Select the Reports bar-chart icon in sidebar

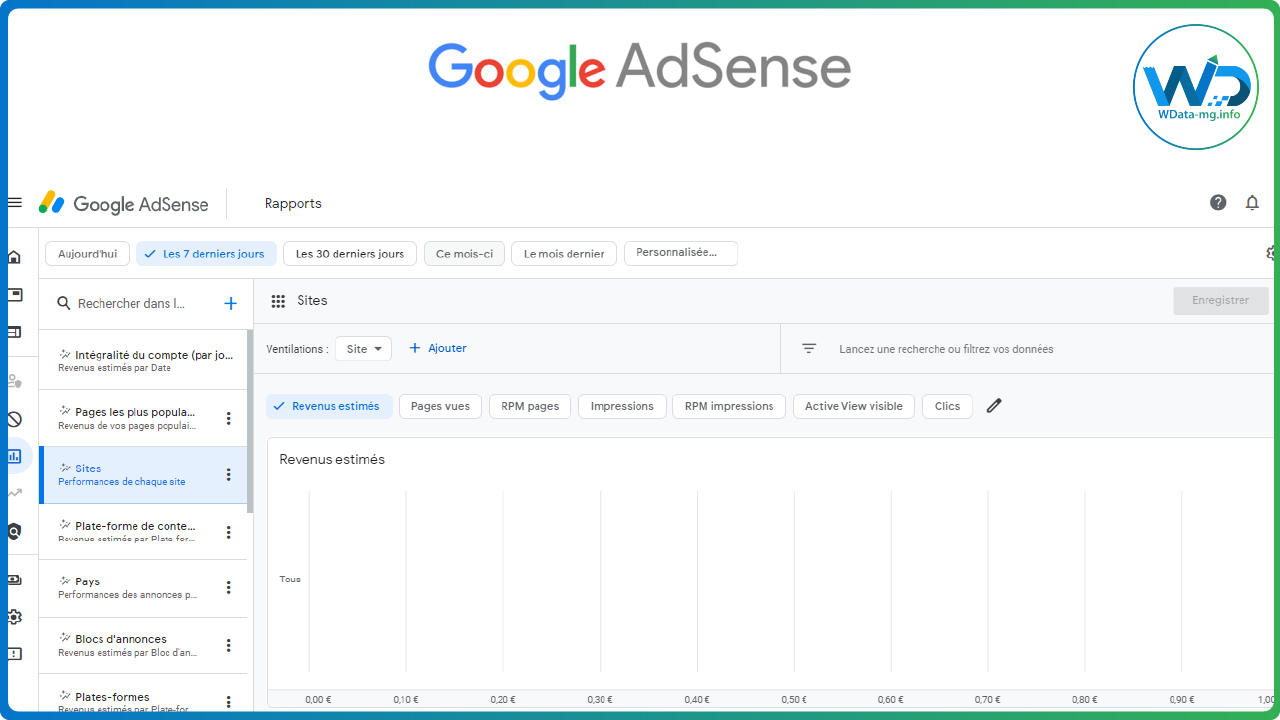pos(14,456)
